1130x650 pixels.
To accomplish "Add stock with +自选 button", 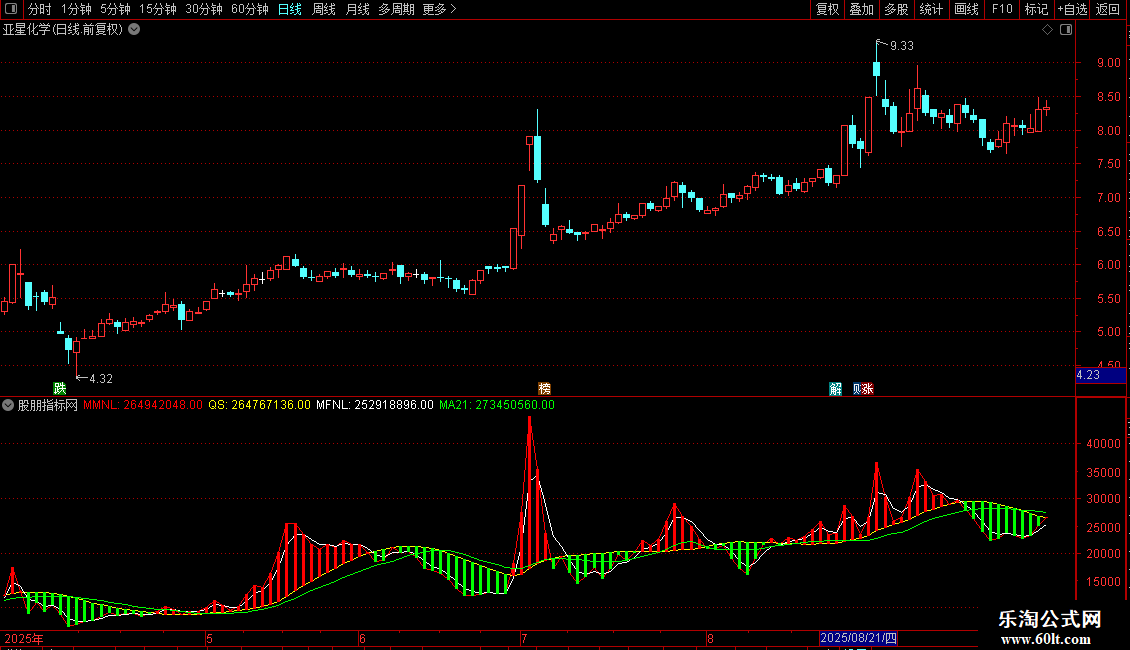I will coord(1072,9).
